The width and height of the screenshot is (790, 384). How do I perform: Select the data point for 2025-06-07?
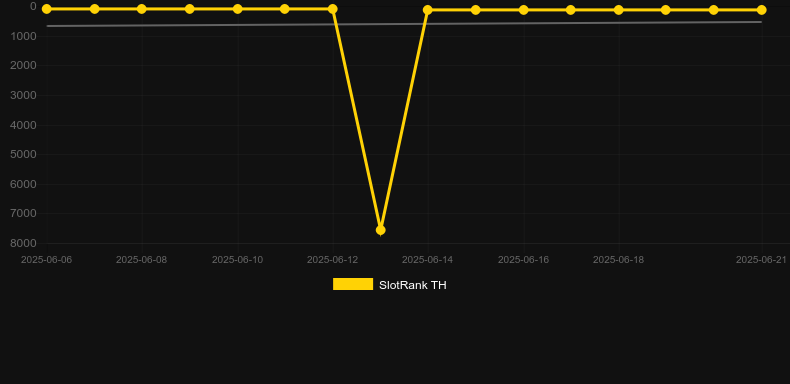(x=94, y=9)
